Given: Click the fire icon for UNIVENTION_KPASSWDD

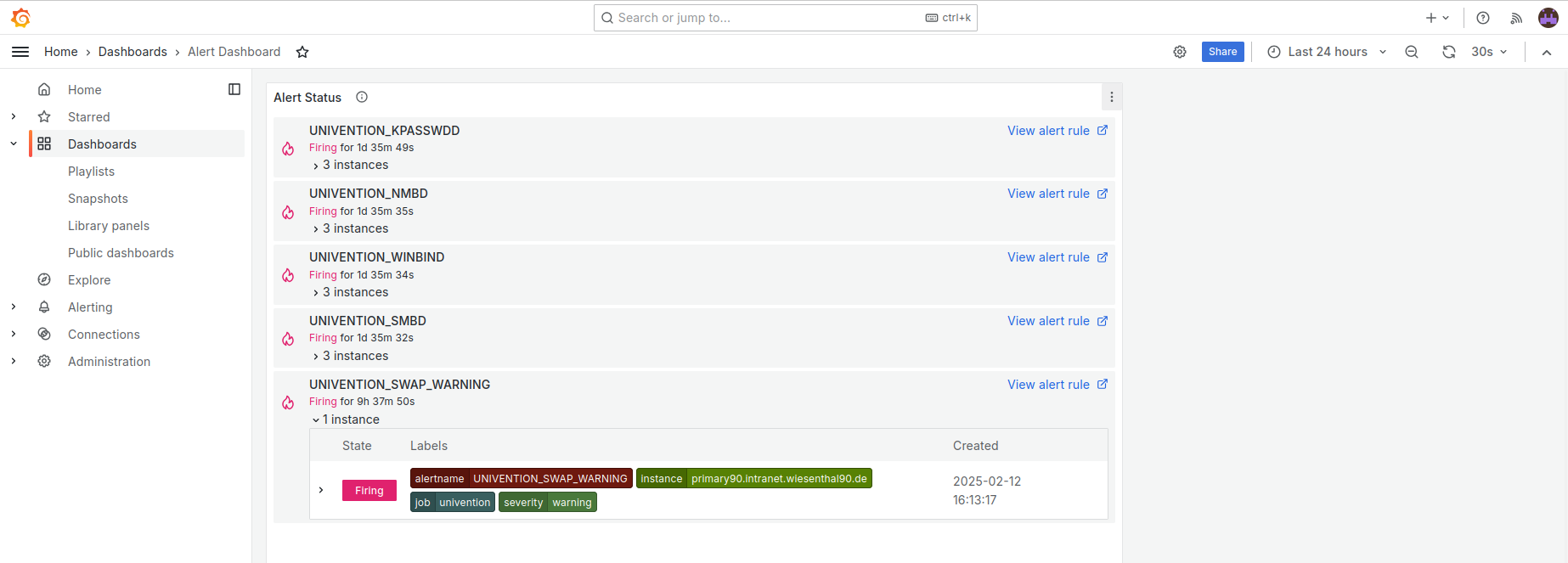Looking at the screenshot, I should (288, 149).
